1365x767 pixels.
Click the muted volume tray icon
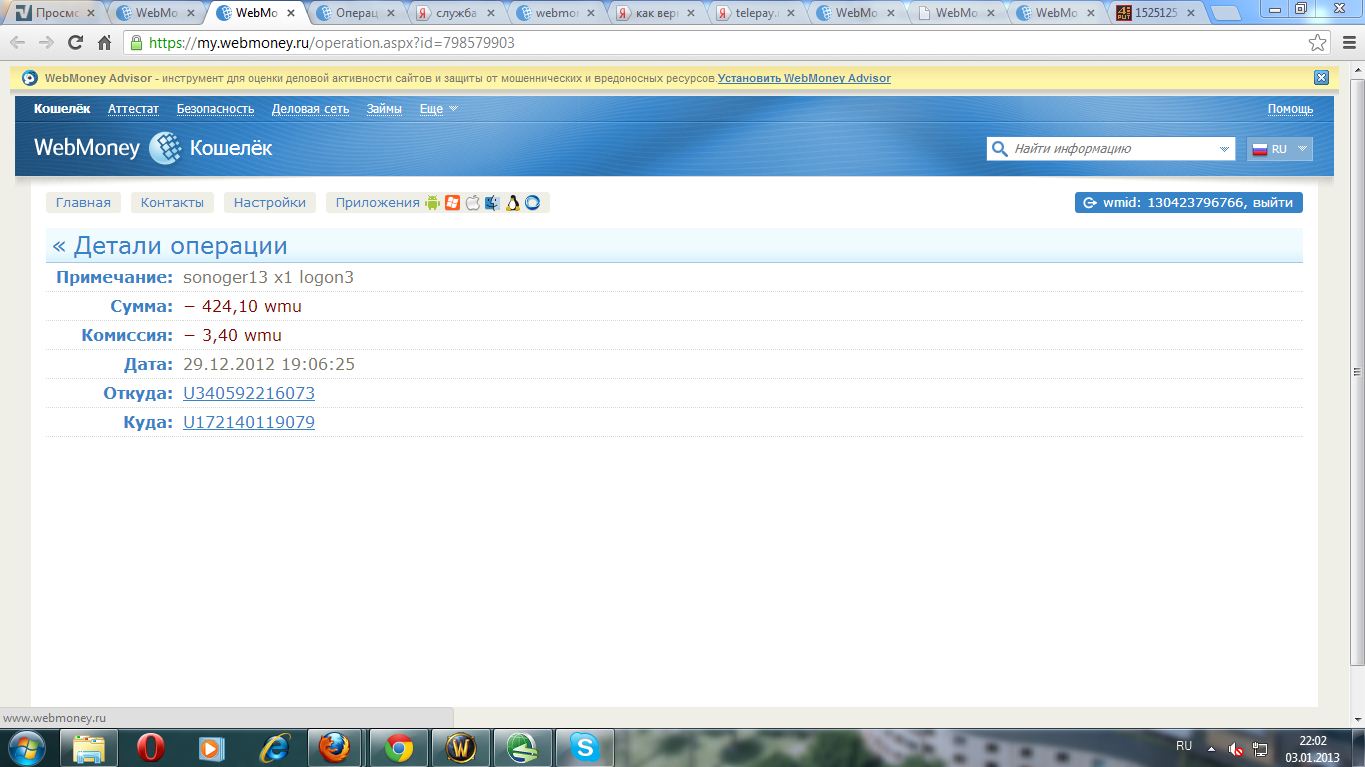[x=1236, y=749]
